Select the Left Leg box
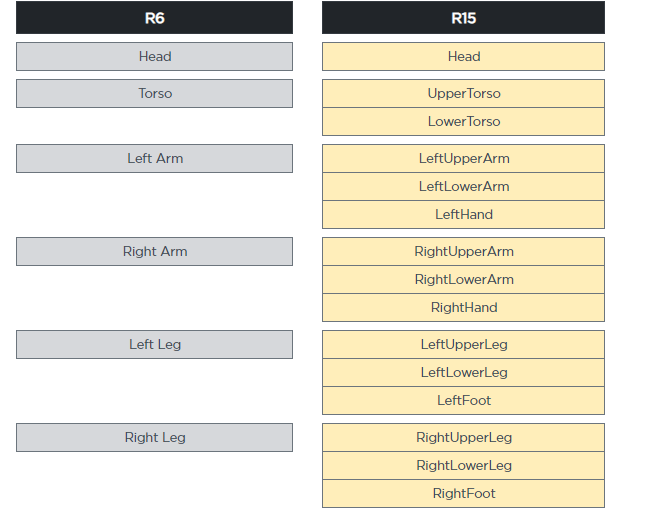 pyautogui.click(x=154, y=344)
